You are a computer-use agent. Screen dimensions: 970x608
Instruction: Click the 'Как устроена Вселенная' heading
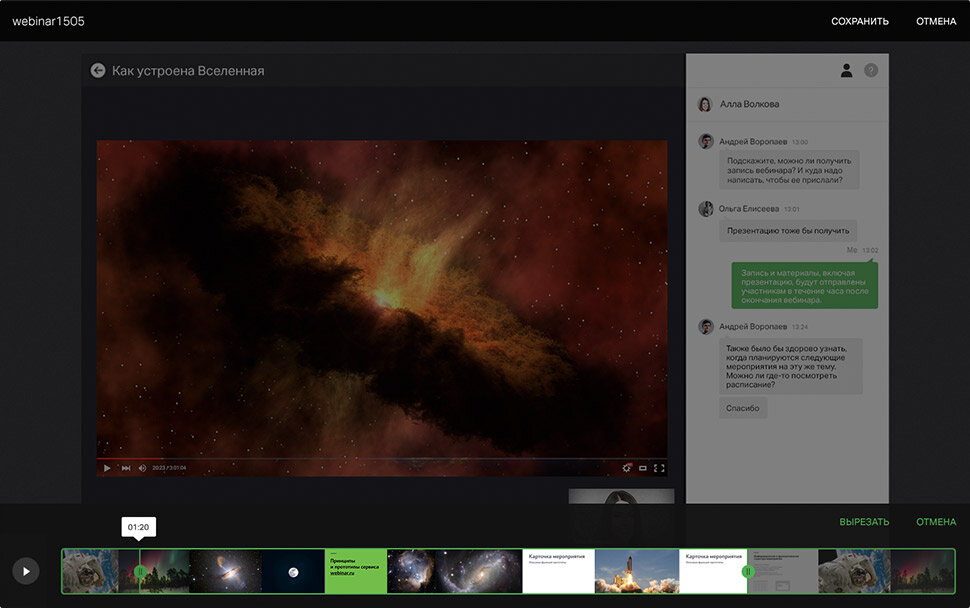(x=188, y=71)
